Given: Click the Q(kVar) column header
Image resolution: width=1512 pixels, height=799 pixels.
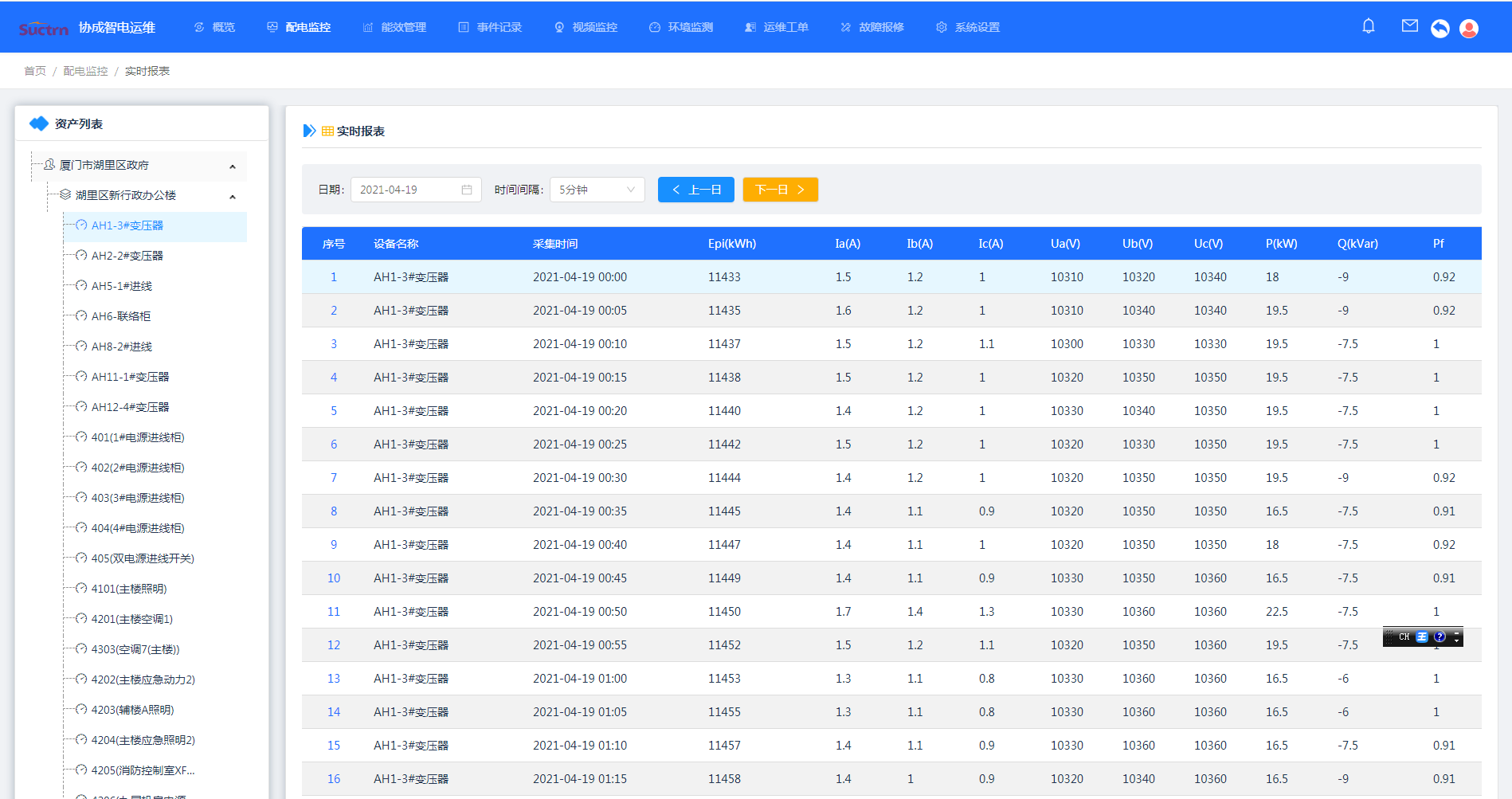Looking at the screenshot, I should click(1357, 244).
